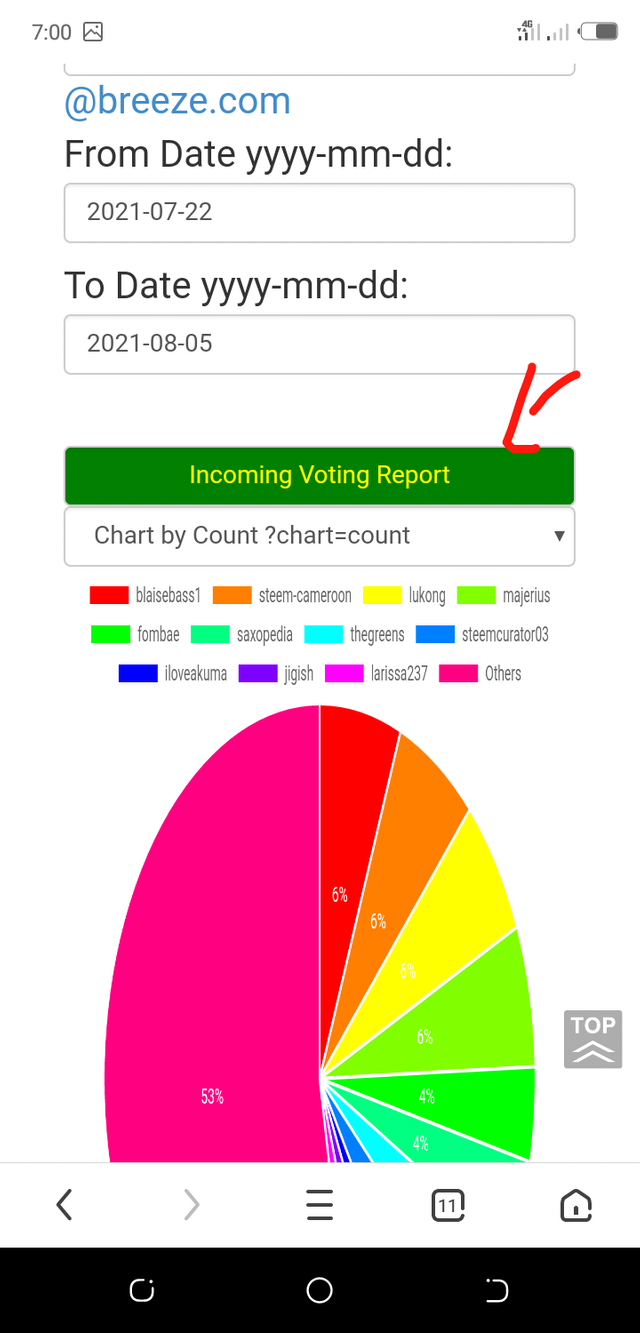
Task: Click the lukong yellow legend swatch
Action: click(382, 595)
